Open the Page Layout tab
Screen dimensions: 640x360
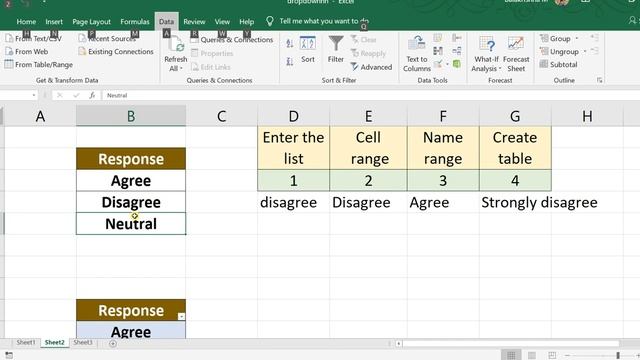(91, 22)
